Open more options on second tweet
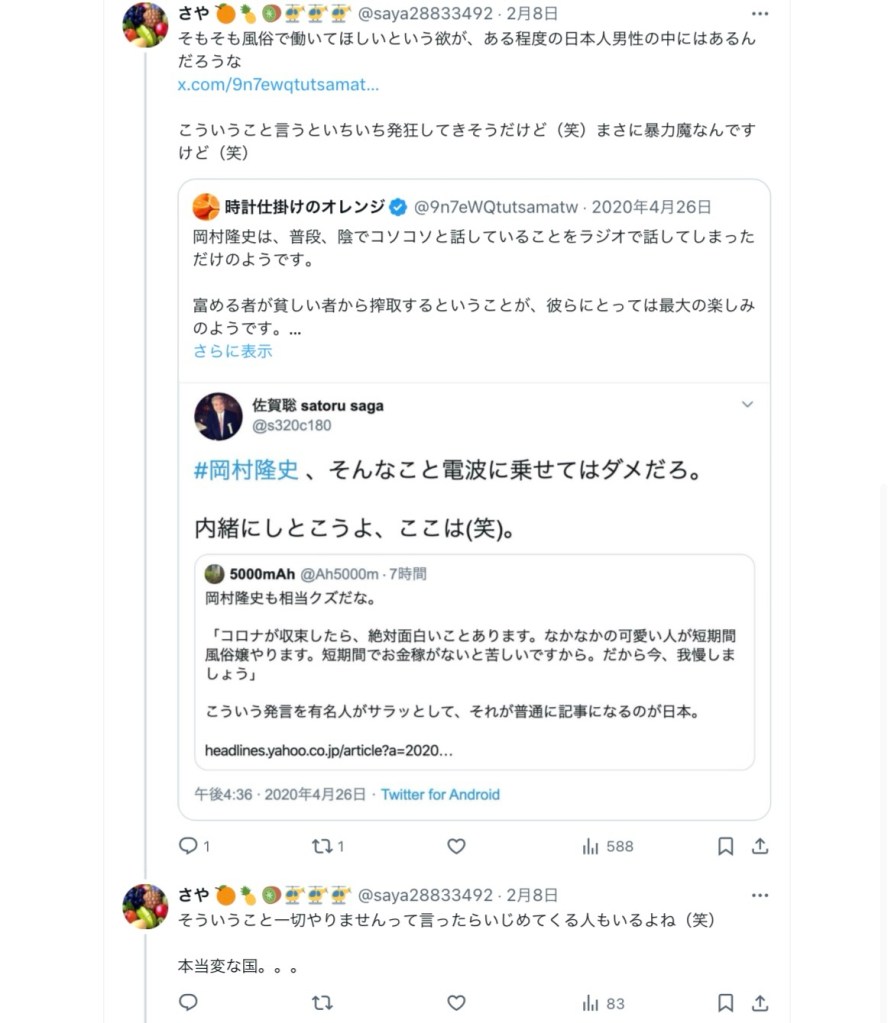 pos(760,895)
